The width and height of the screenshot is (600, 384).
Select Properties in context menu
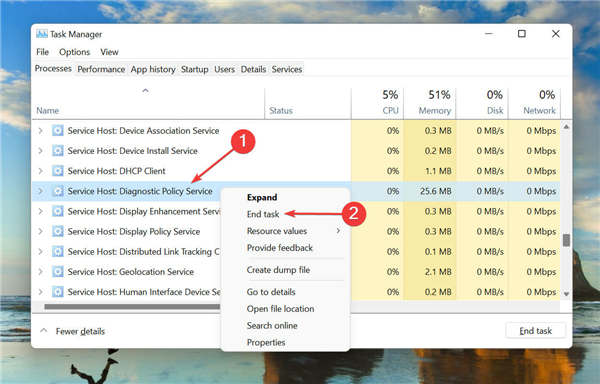click(266, 342)
